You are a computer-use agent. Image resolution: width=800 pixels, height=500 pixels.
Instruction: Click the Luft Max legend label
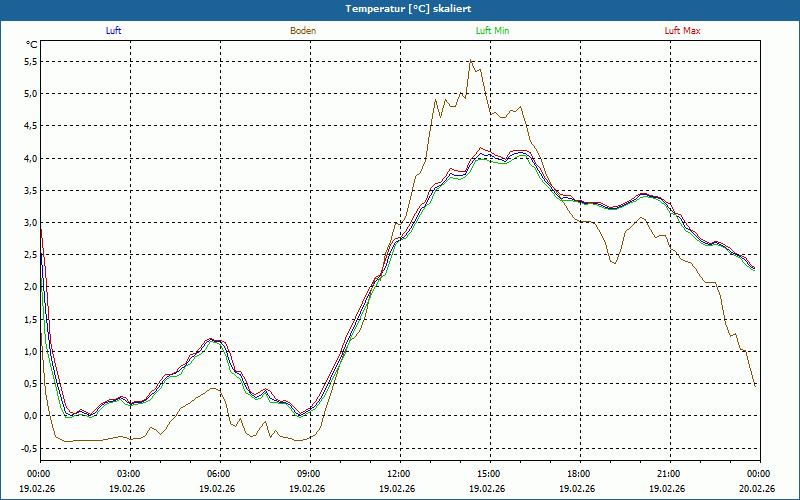[x=683, y=31]
